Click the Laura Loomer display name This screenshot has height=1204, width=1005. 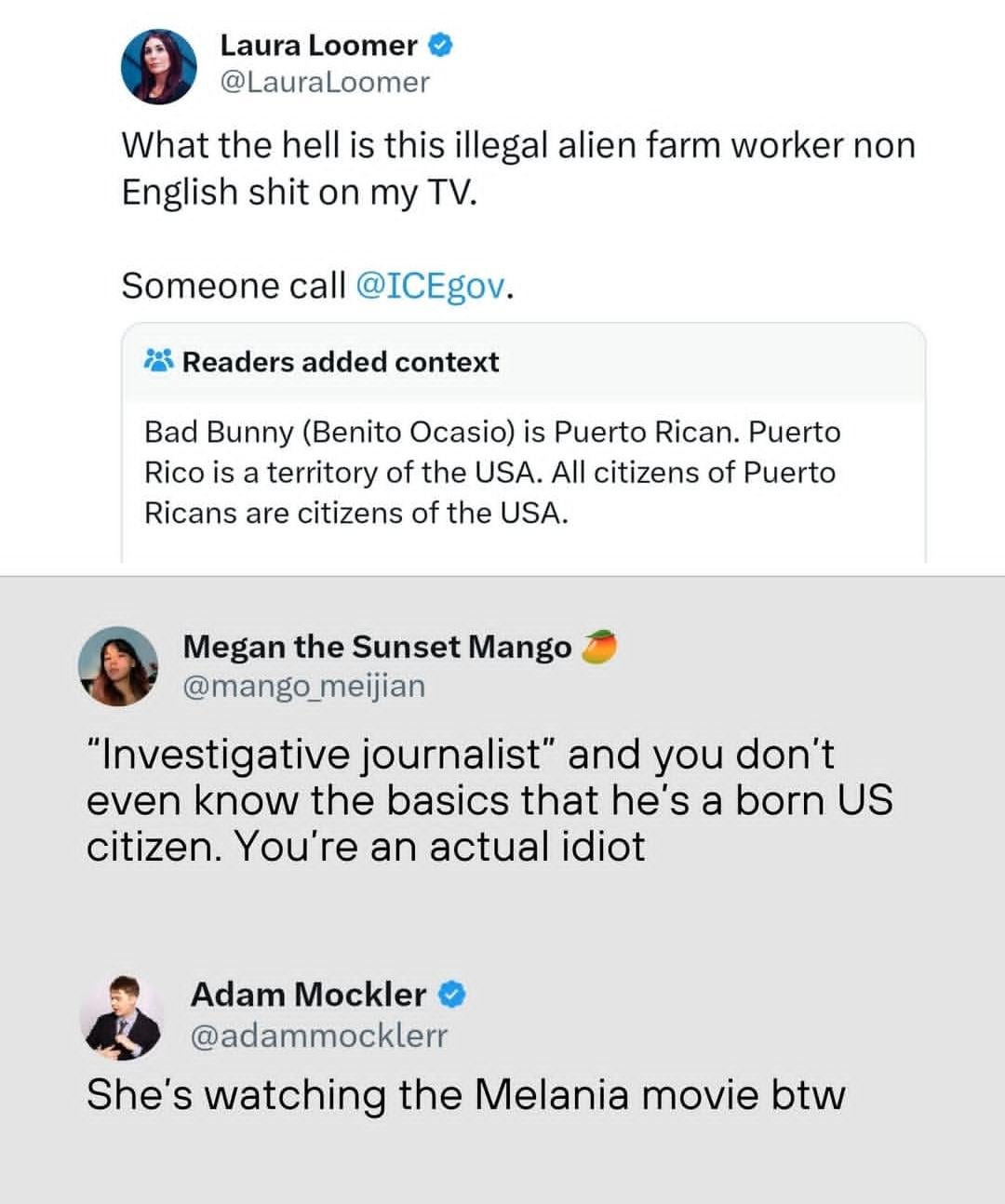point(318,45)
